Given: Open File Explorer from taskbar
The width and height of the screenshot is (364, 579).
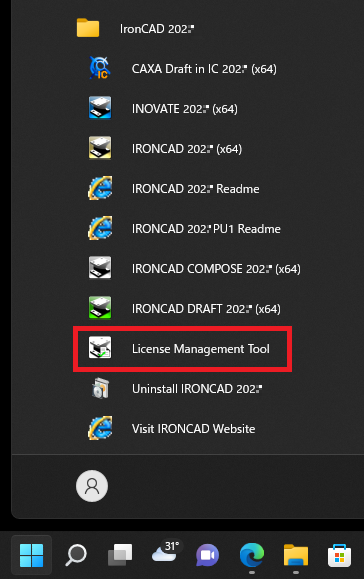Looking at the screenshot, I should (x=296, y=555).
